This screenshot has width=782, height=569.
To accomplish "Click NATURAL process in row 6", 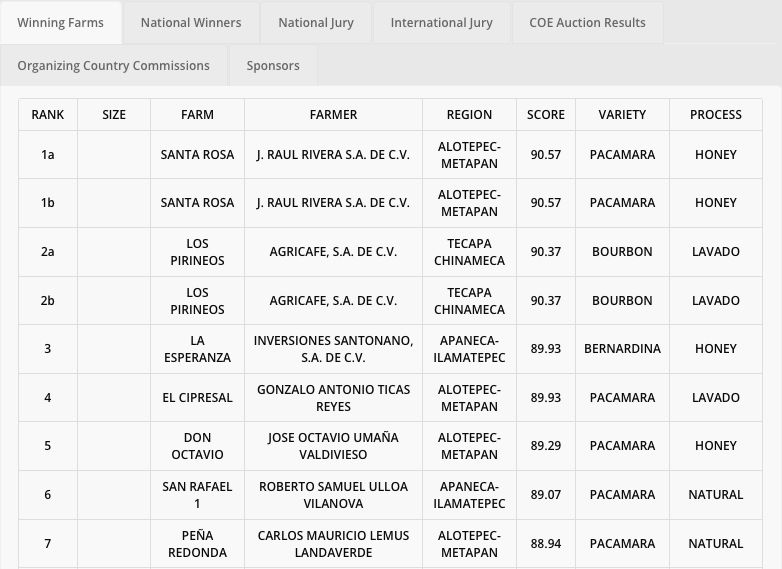I will point(716,495).
